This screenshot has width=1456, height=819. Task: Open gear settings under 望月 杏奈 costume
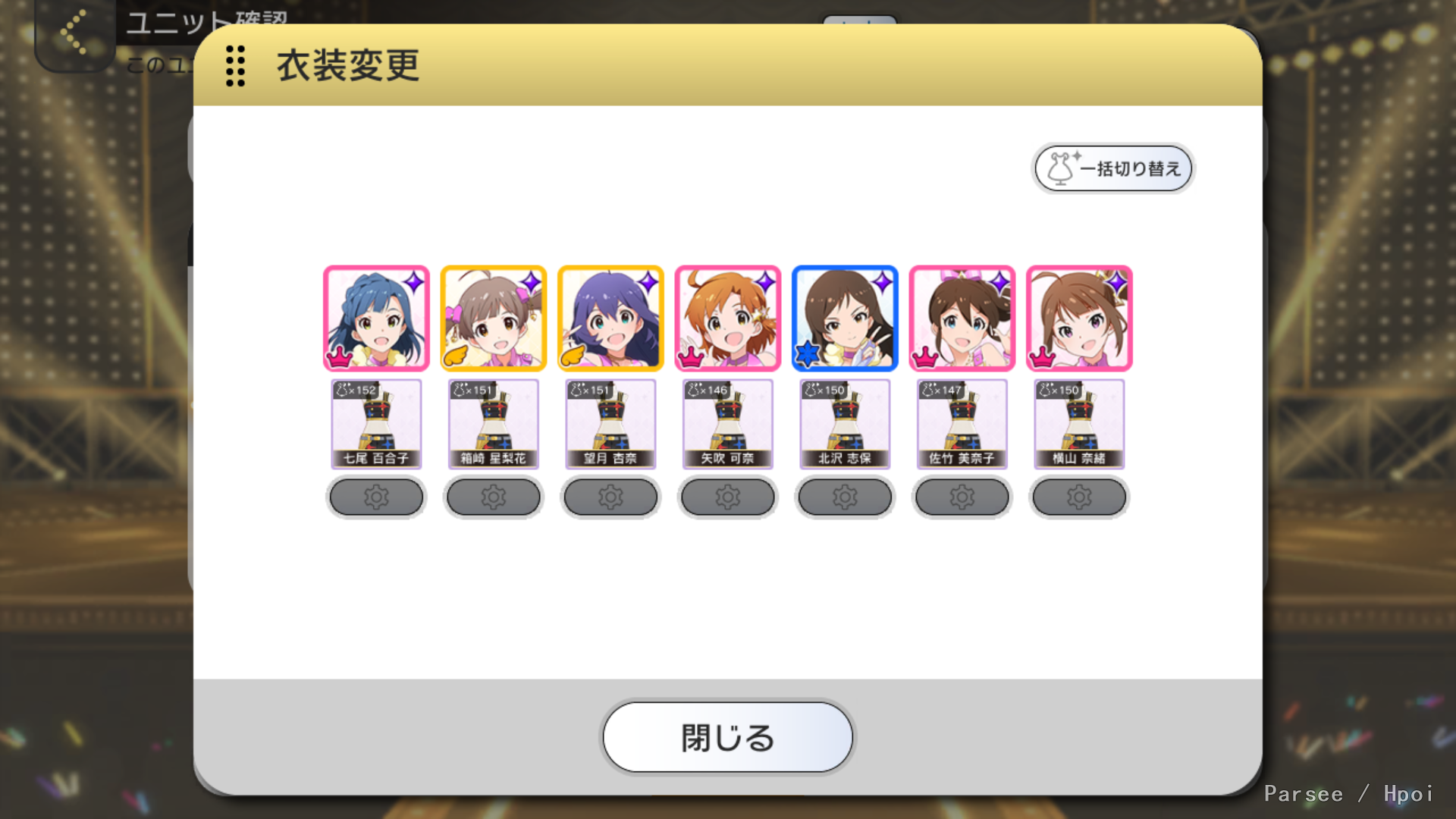(x=610, y=497)
